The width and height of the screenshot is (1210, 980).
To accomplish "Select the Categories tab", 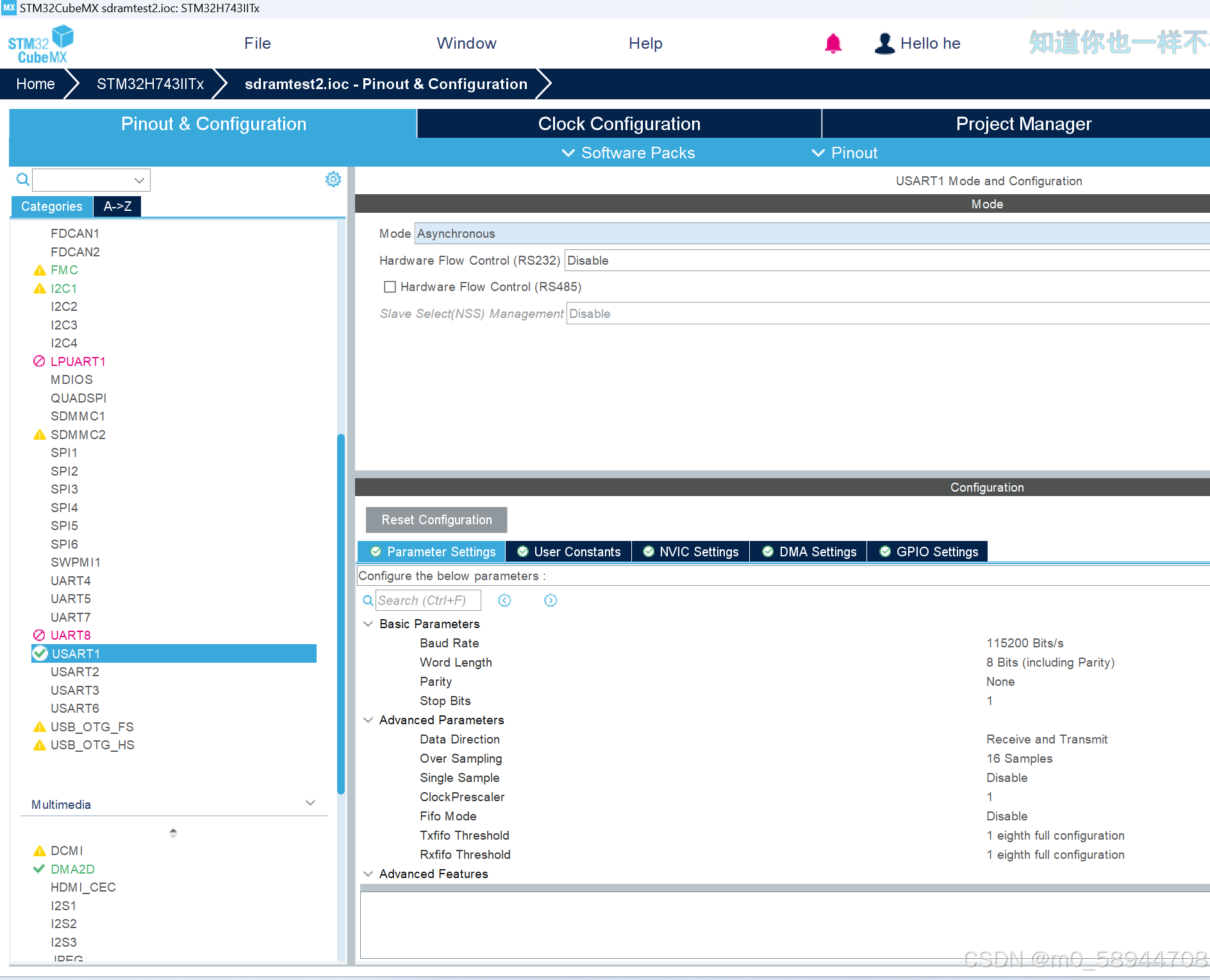I will click(x=52, y=206).
